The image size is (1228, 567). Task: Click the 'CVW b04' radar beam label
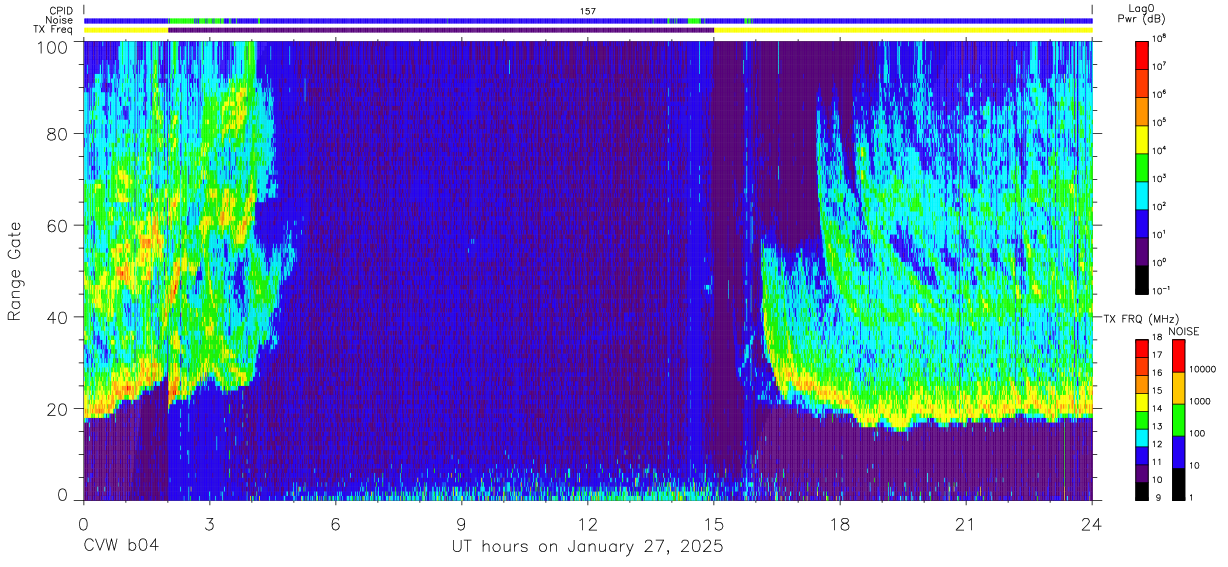(121, 547)
